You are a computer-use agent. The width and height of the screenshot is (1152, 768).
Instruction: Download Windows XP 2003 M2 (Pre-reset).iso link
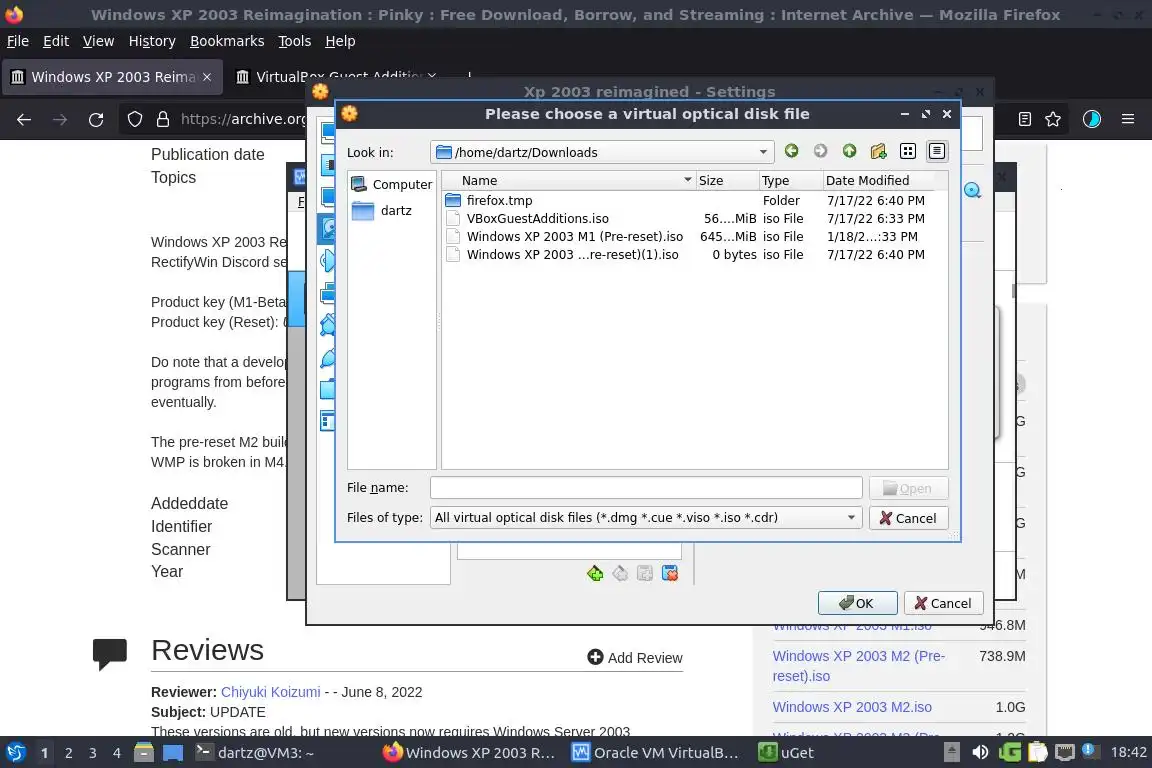pos(858,666)
